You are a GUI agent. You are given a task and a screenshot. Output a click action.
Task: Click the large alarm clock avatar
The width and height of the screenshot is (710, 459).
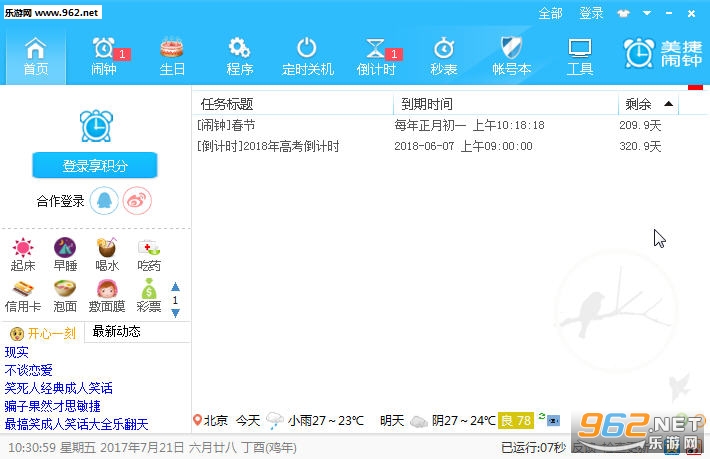(x=96, y=126)
